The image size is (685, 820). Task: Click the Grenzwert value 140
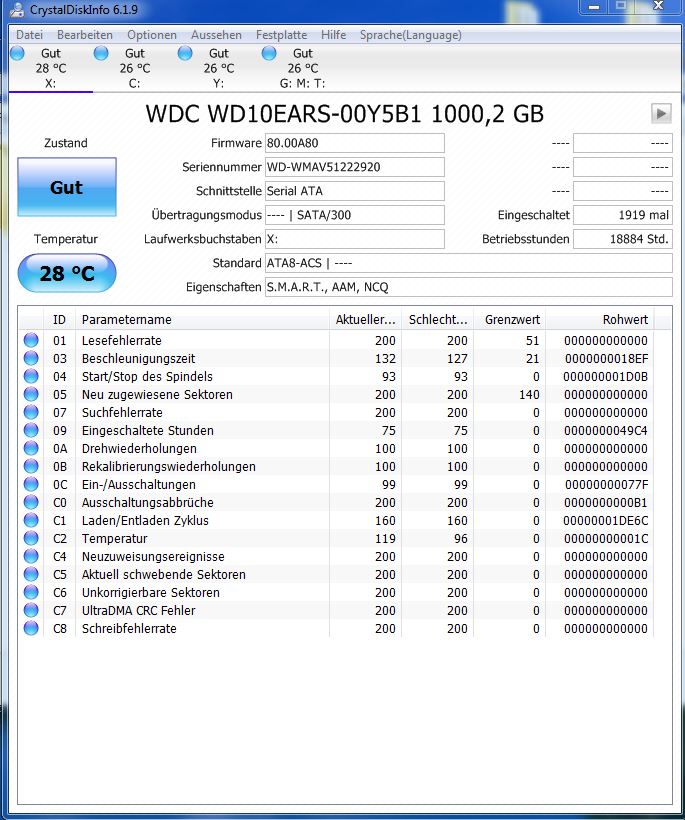pyautogui.click(x=529, y=394)
